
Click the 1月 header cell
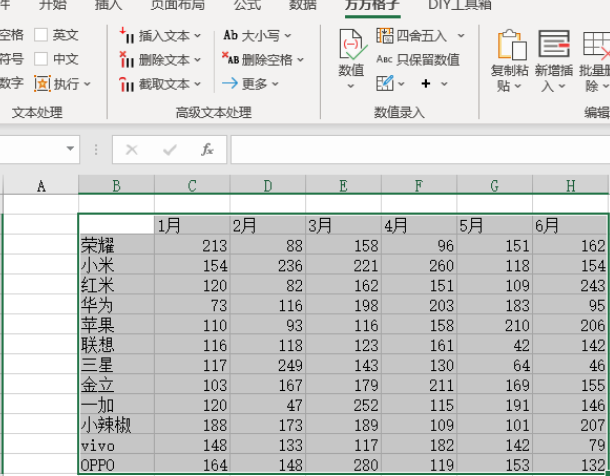[x=192, y=225]
